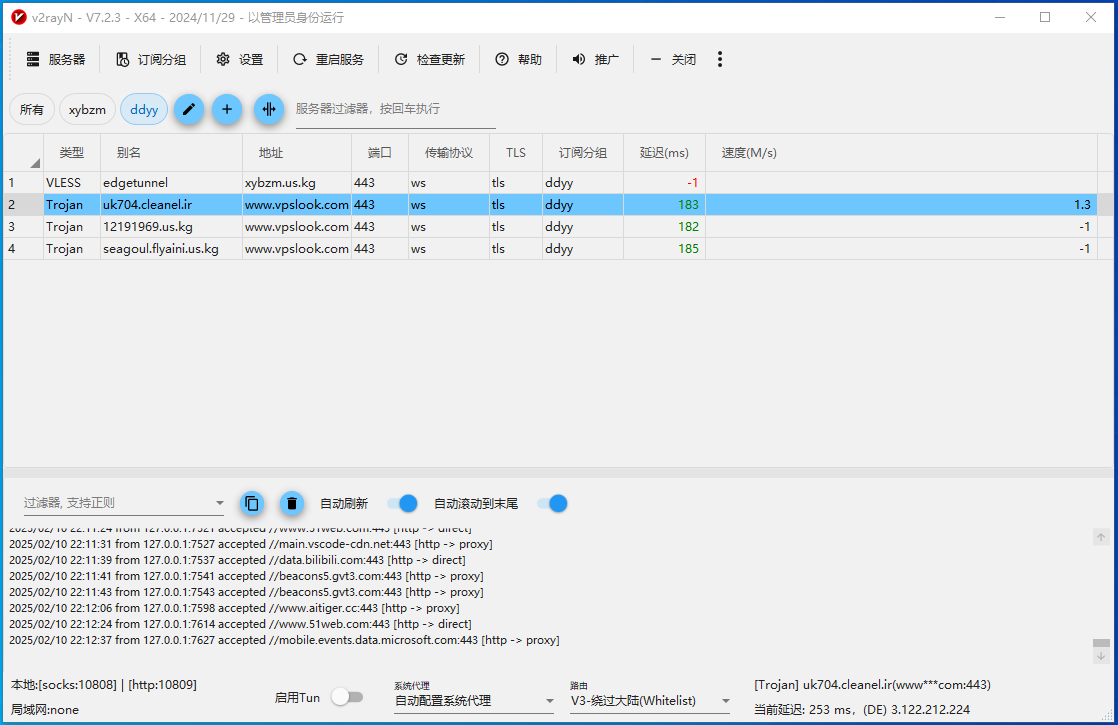1118x725 pixels.
Task: Toggle the 自动滚动到末尾 auto scroll switch
Action: (x=552, y=503)
